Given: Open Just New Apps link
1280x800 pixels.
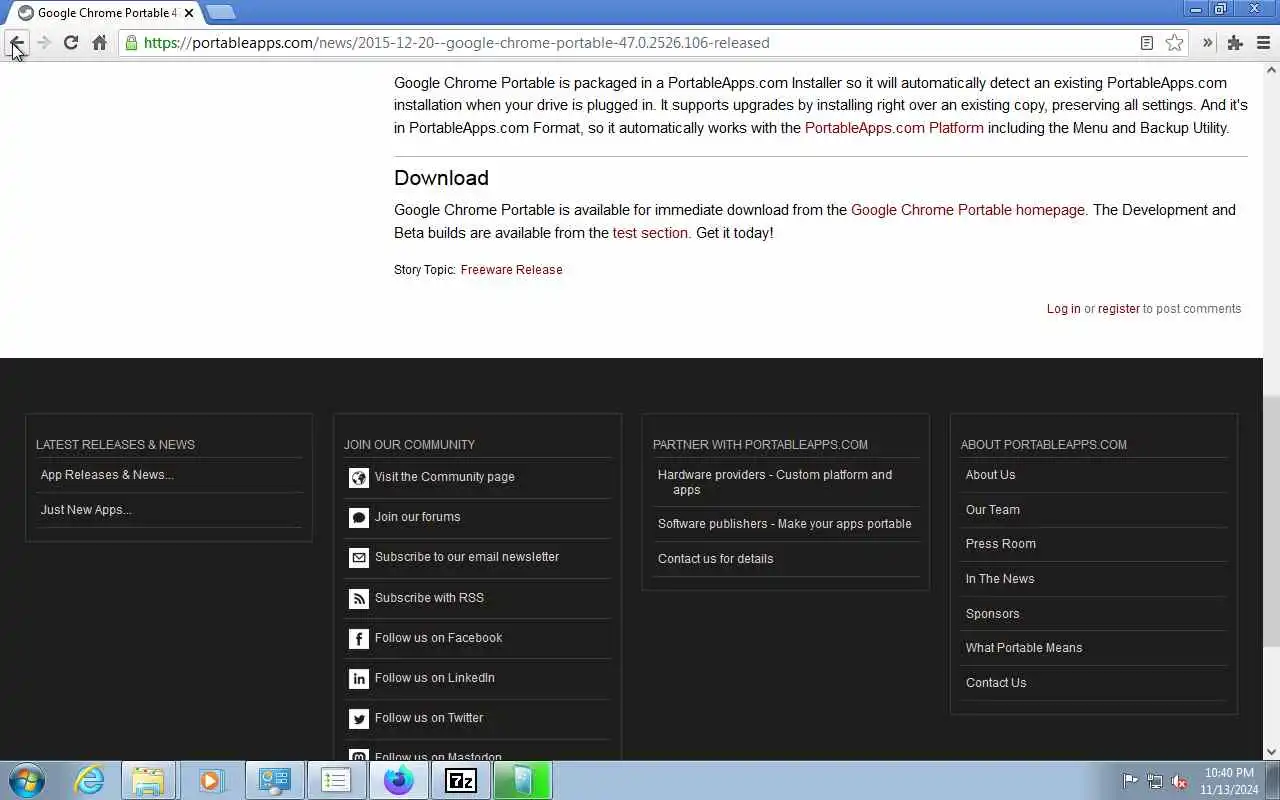Looking at the screenshot, I should pyautogui.click(x=86, y=510).
